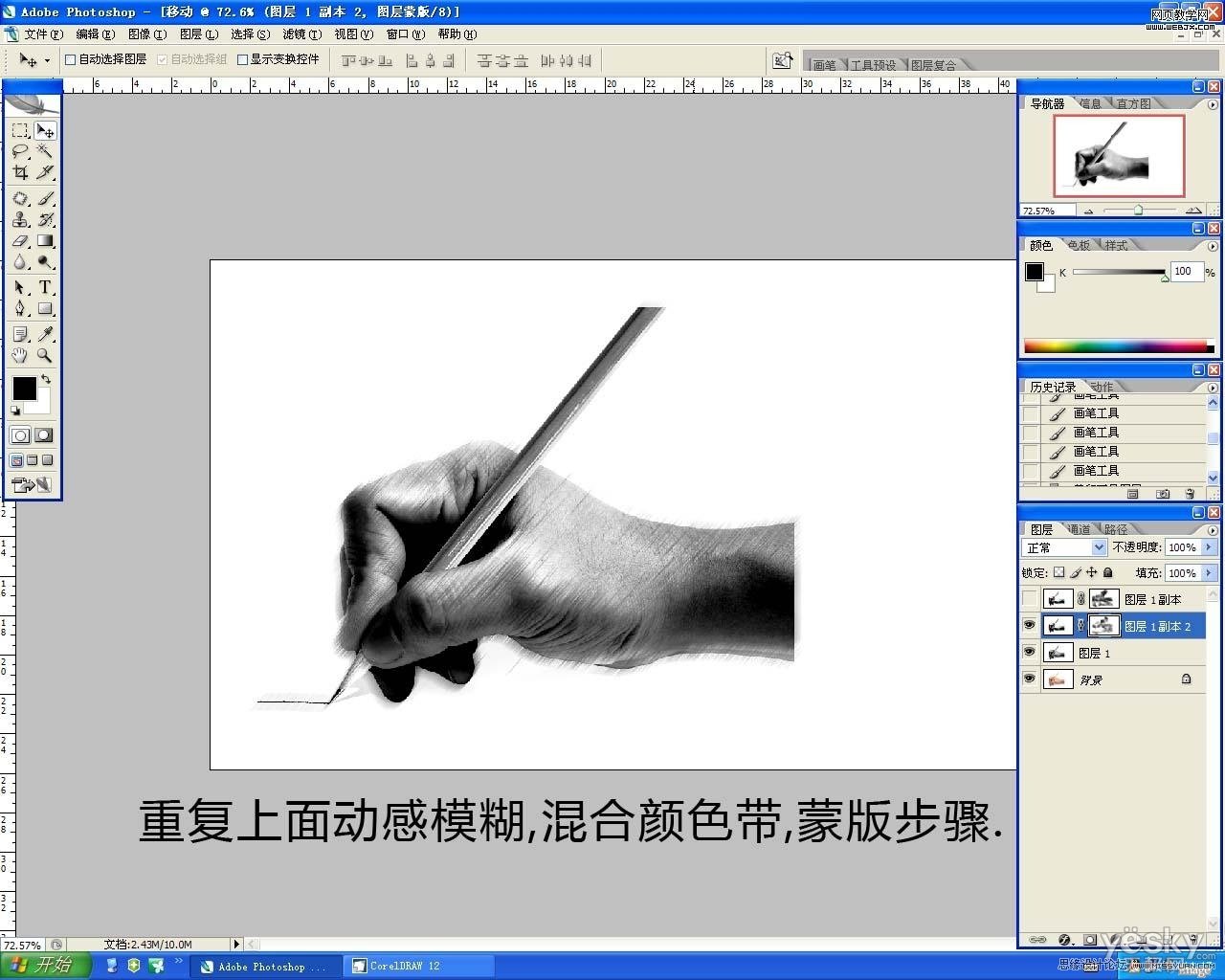Select the Gradient tool

coord(45,241)
